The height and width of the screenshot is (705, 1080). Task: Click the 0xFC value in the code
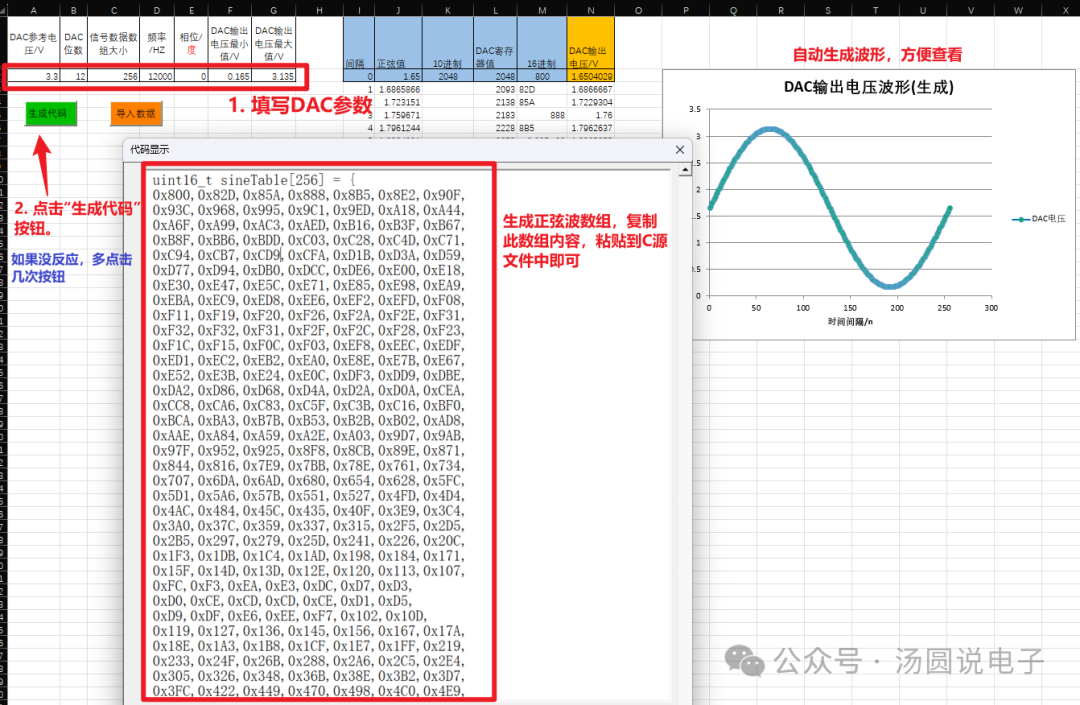[x=167, y=586]
